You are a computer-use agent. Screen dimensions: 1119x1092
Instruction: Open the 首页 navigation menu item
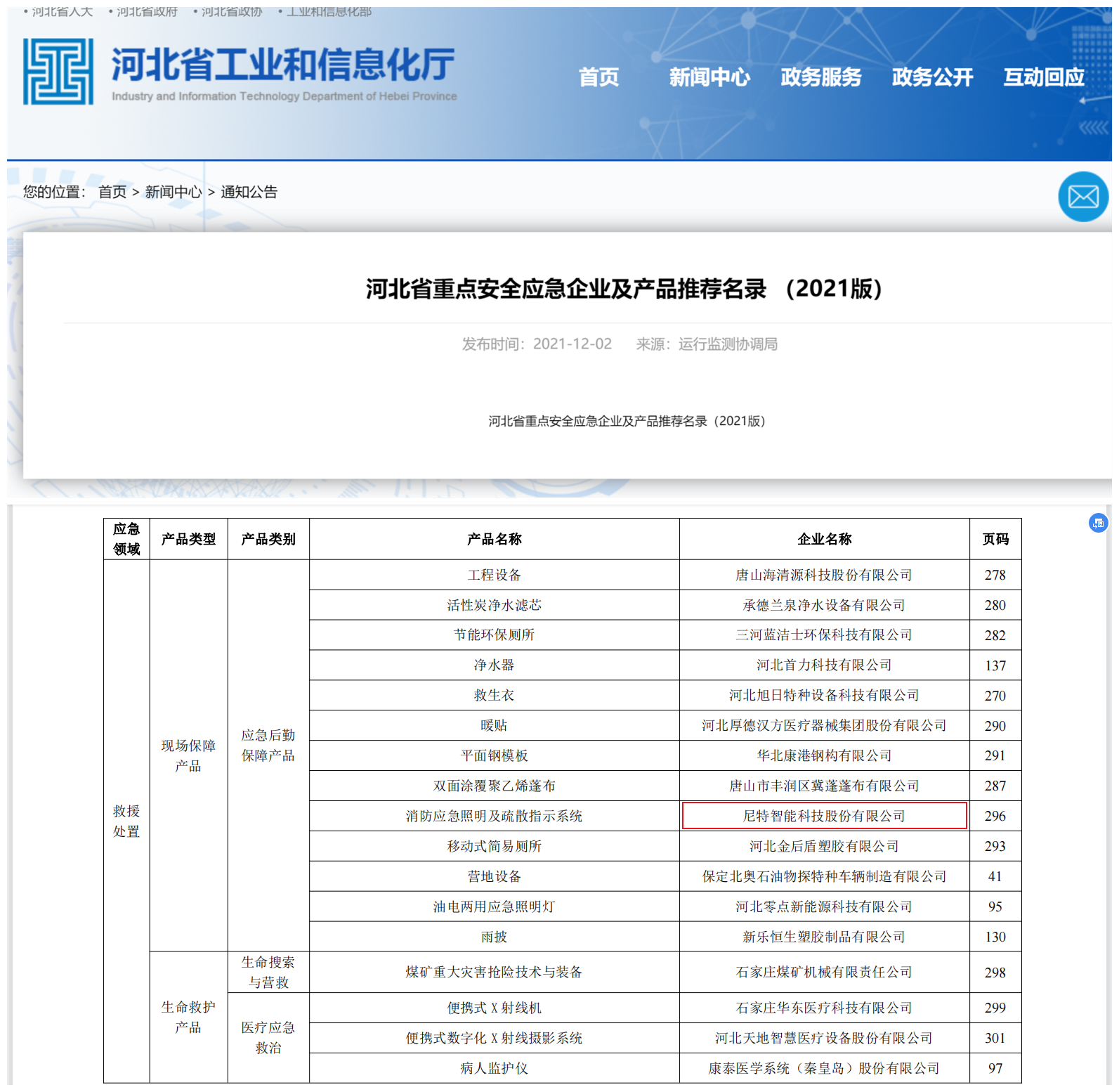click(598, 77)
